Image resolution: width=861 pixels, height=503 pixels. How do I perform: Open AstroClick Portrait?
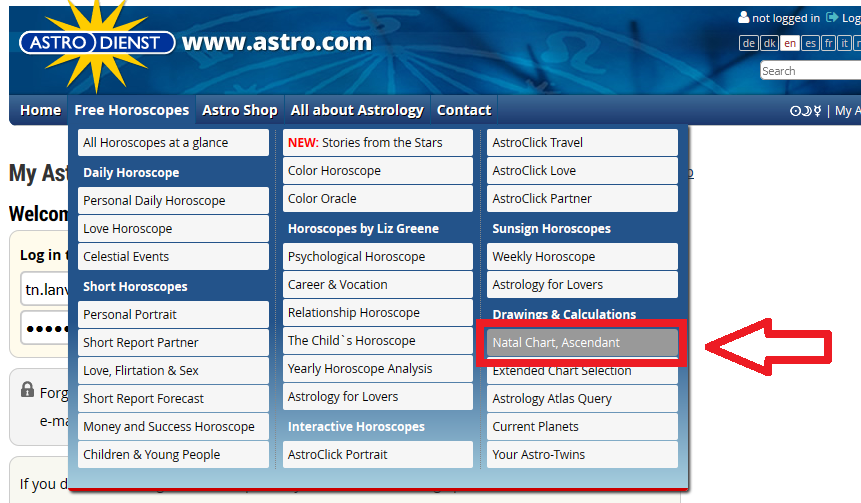pyautogui.click(x=378, y=455)
